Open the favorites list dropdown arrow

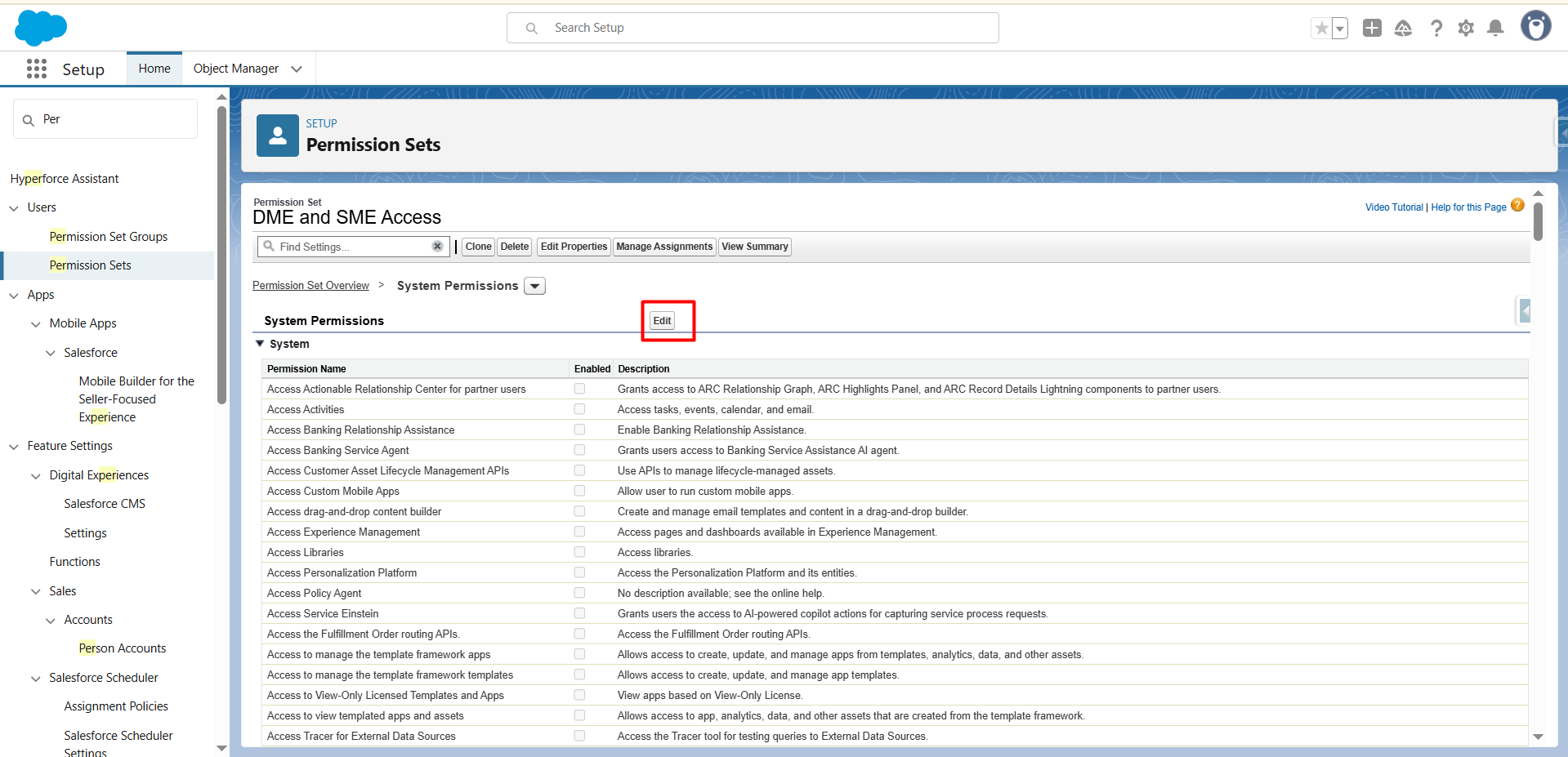point(1340,29)
